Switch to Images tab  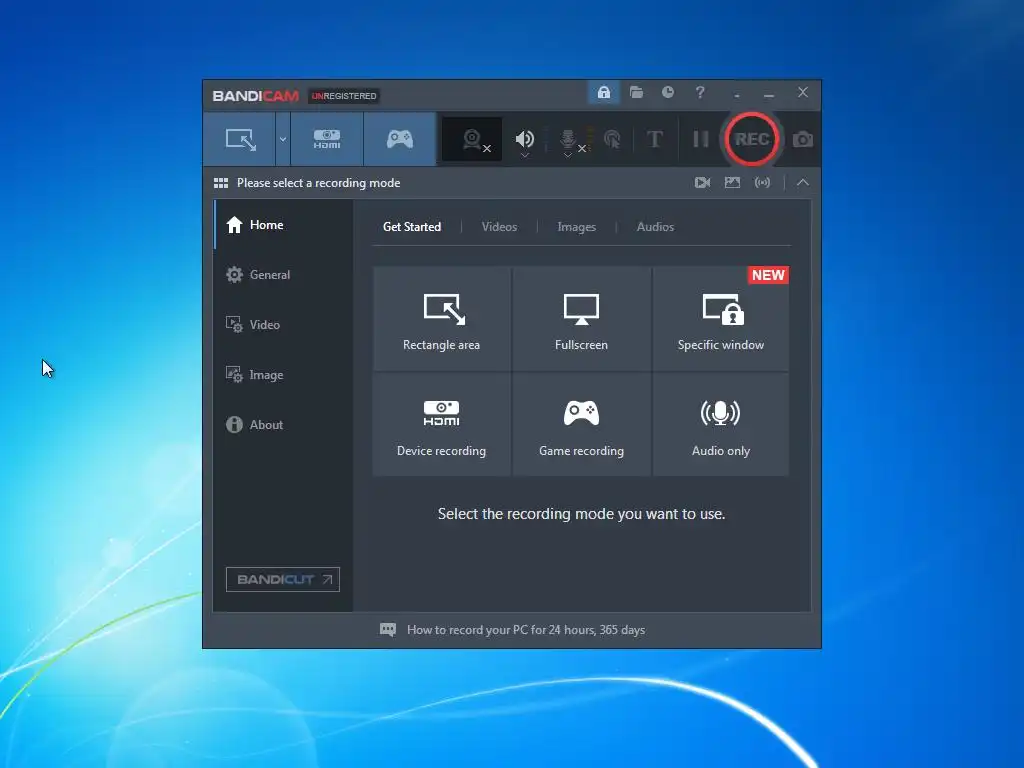tap(576, 227)
